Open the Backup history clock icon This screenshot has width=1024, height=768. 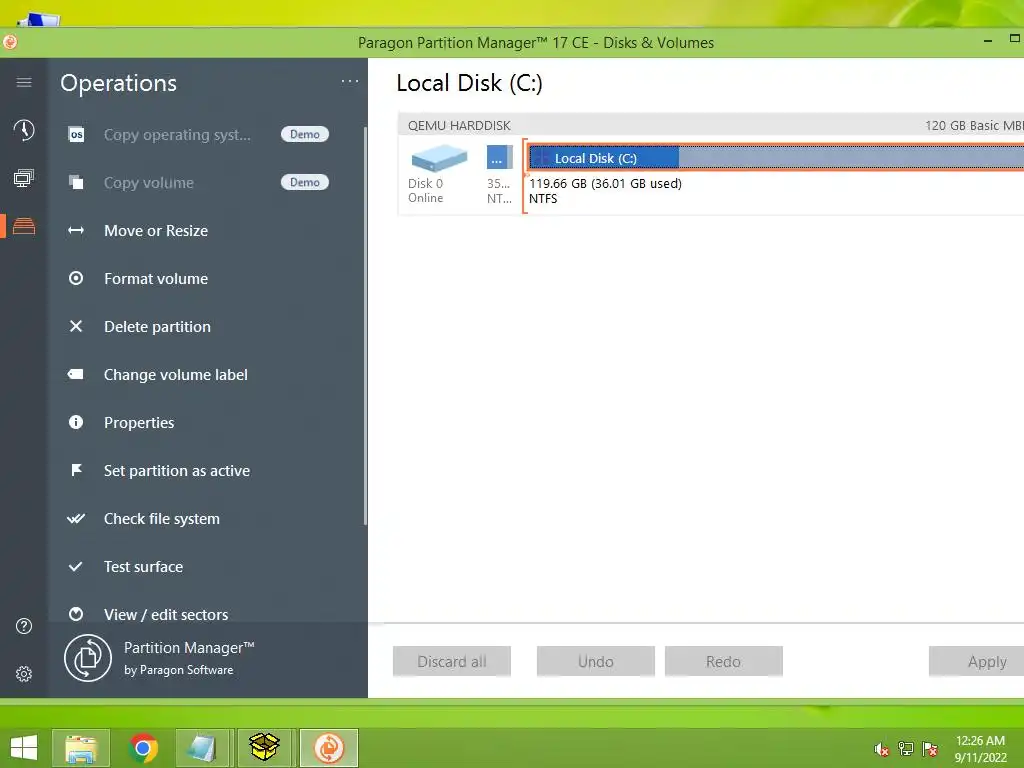click(24, 130)
